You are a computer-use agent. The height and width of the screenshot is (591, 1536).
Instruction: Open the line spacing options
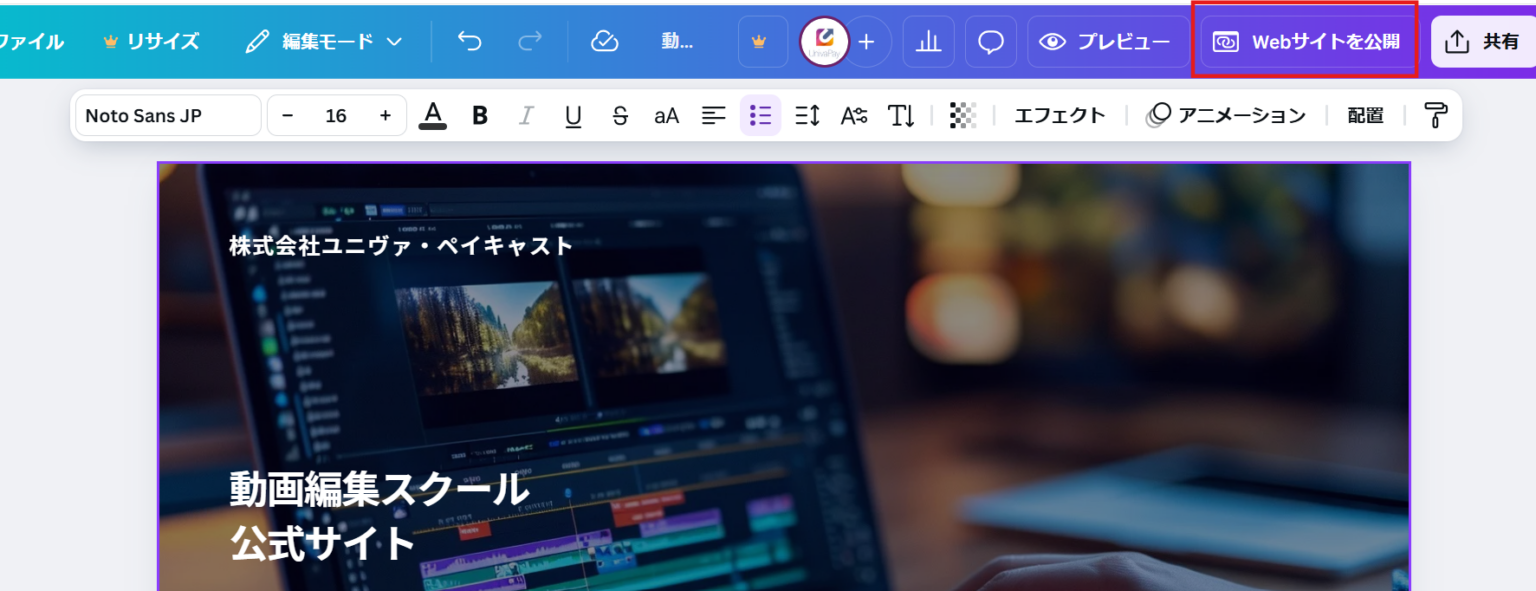click(x=807, y=115)
